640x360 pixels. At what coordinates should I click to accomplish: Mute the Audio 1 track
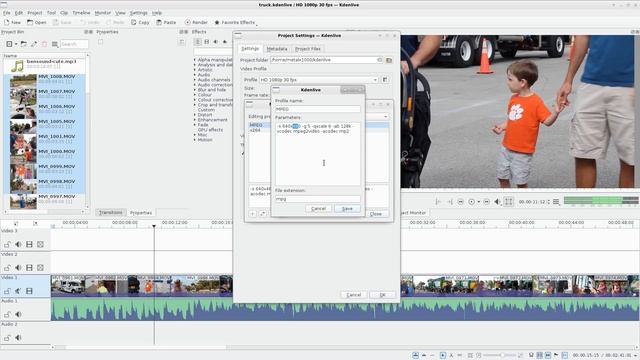18,314
